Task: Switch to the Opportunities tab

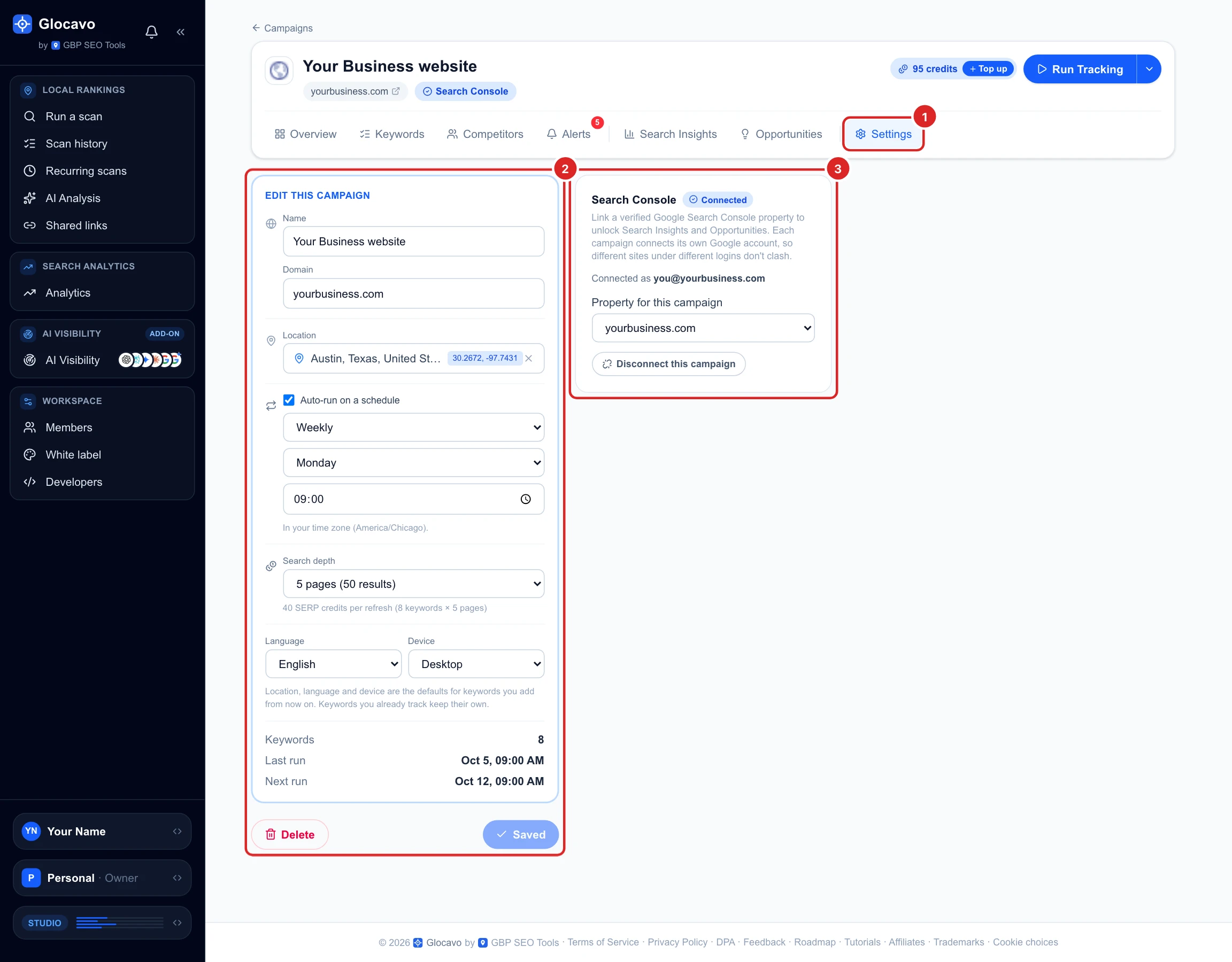Action: click(781, 134)
